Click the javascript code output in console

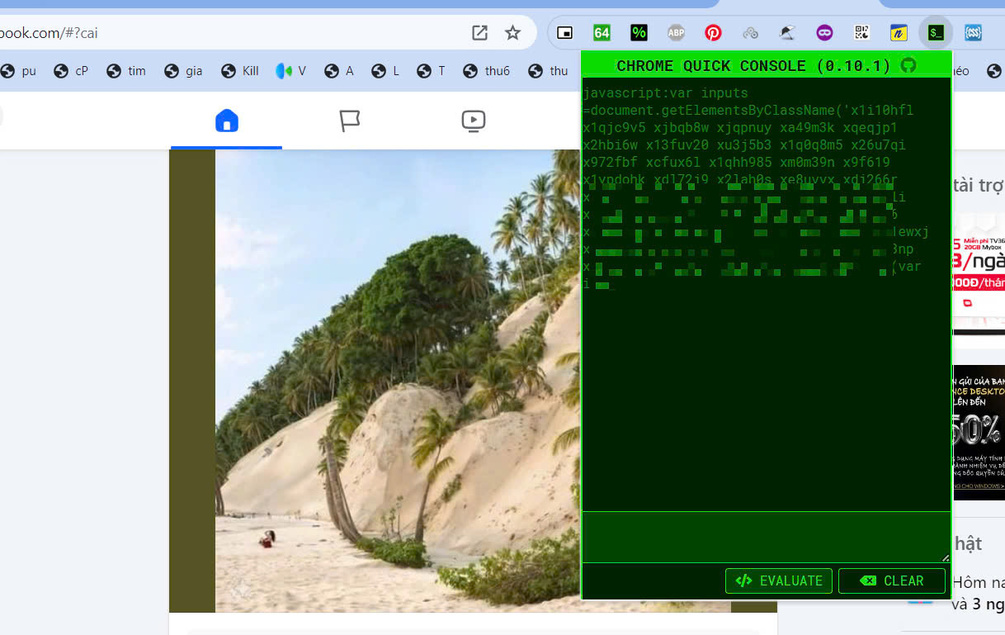click(756, 190)
